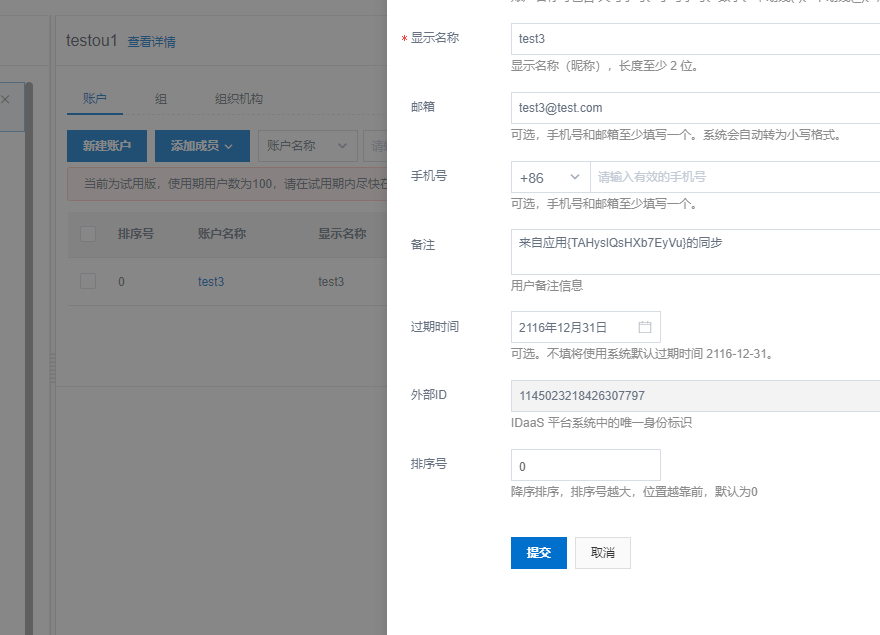Click into the 邮箱 email field
Screen dimensions: 880x635
tap(695, 108)
